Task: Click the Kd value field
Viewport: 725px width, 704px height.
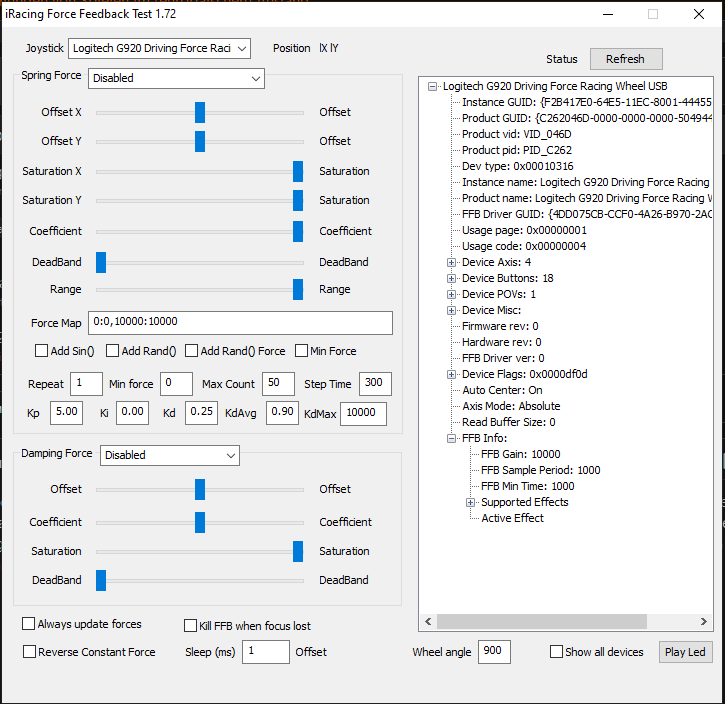Action: click(202, 413)
